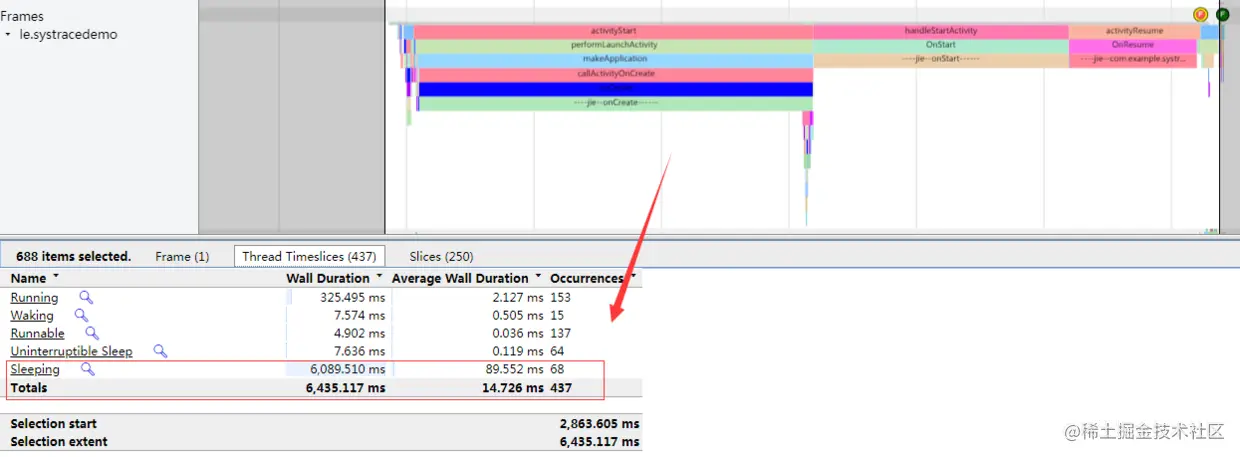The width and height of the screenshot is (1240, 457).
Task: Switch to the Slices (250) tab
Action: (441, 256)
